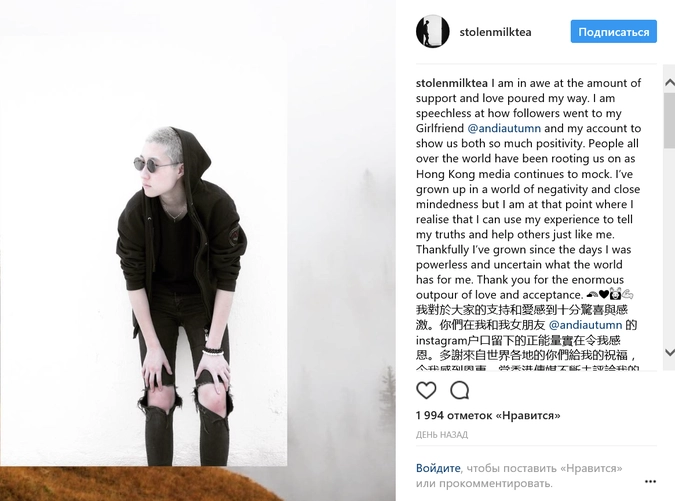Open @andiautumn mention in English text
This screenshot has width=675, height=501.
[504, 128]
